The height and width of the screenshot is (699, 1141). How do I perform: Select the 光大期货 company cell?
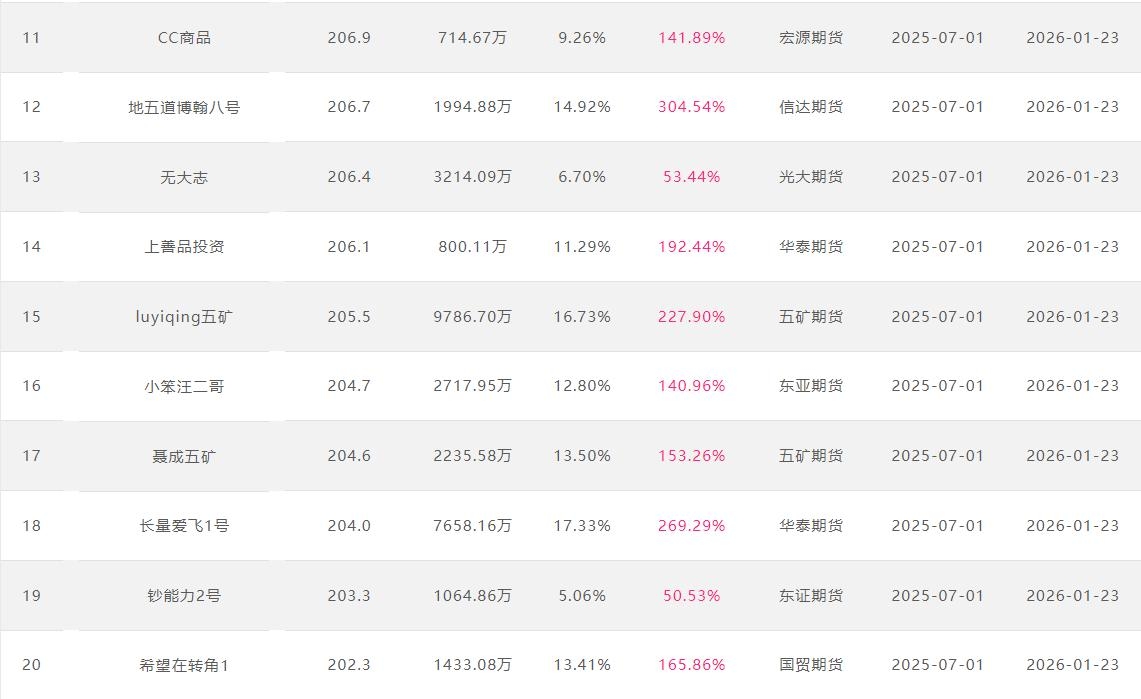point(810,177)
